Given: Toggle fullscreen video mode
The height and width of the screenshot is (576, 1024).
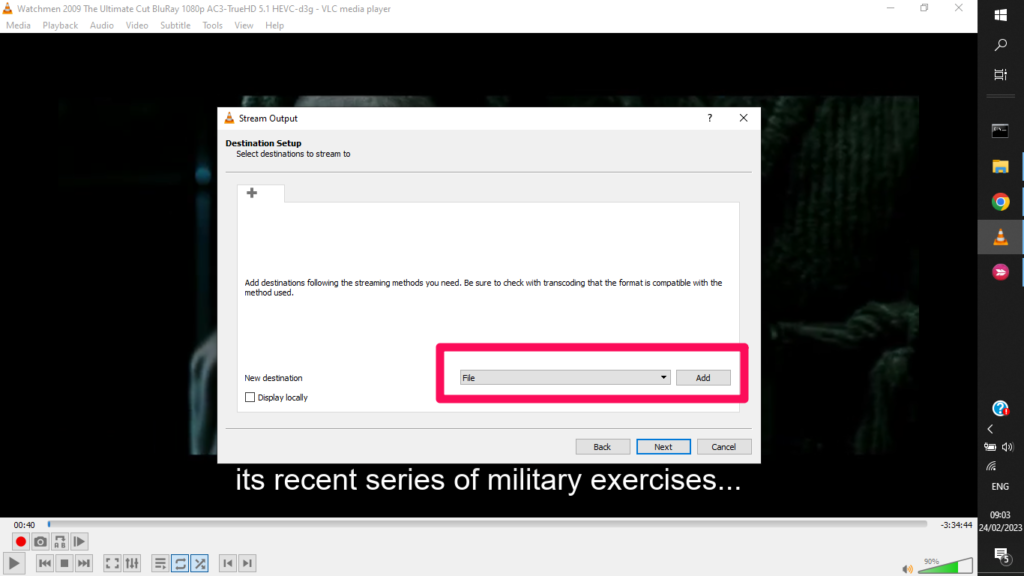Looking at the screenshot, I should coord(112,563).
